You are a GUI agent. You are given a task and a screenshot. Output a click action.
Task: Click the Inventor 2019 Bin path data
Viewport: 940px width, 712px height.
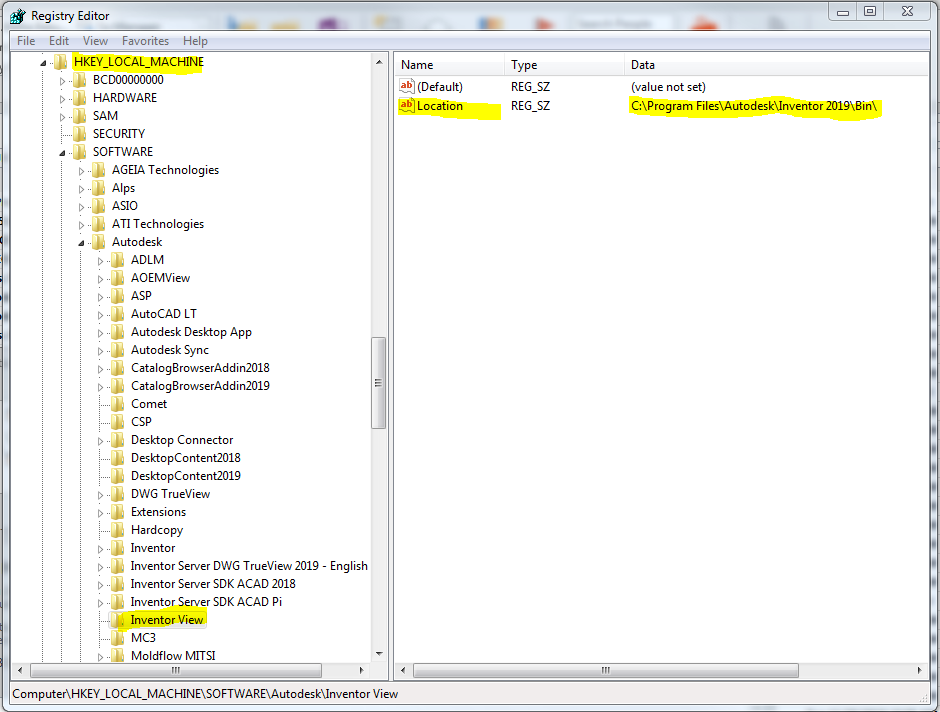(x=754, y=106)
